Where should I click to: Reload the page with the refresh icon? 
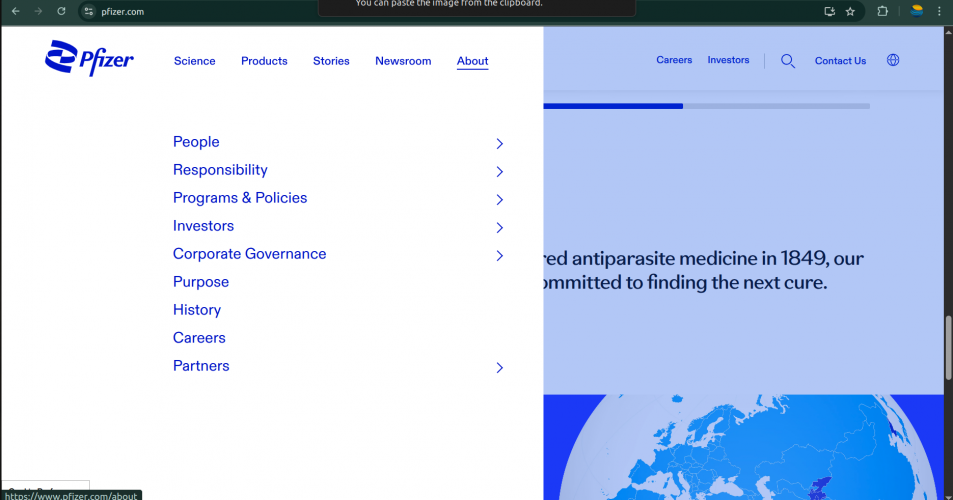61,11
